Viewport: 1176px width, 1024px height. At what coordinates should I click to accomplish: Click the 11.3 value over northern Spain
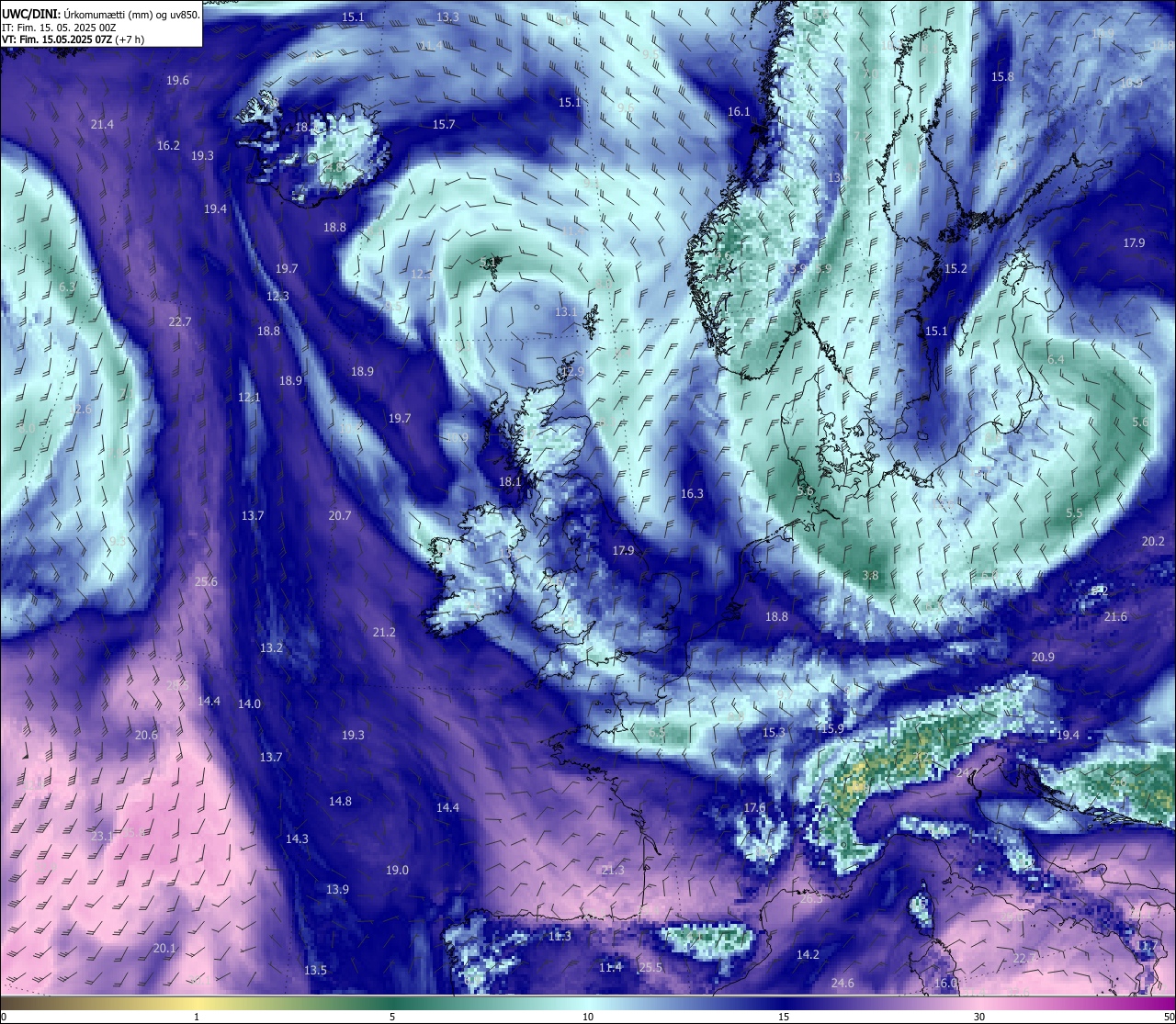point(560,937)
